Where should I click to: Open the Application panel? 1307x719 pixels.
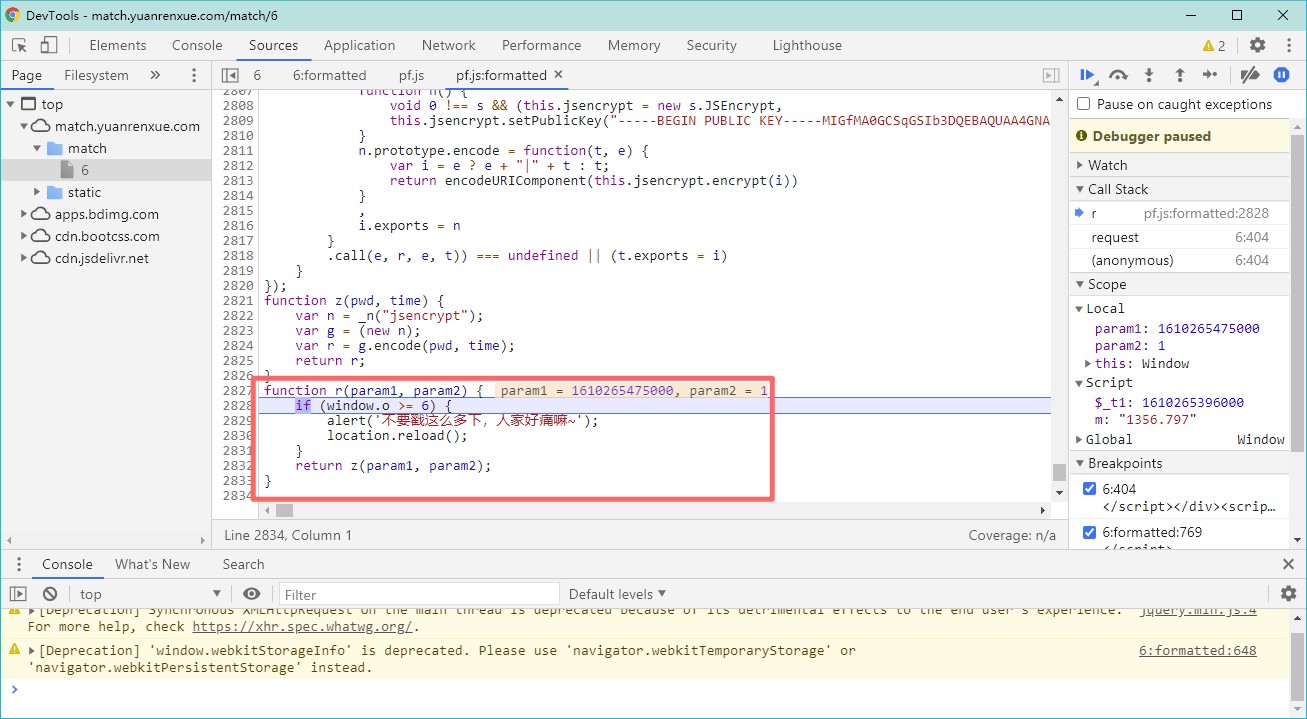tap(360, 45)
